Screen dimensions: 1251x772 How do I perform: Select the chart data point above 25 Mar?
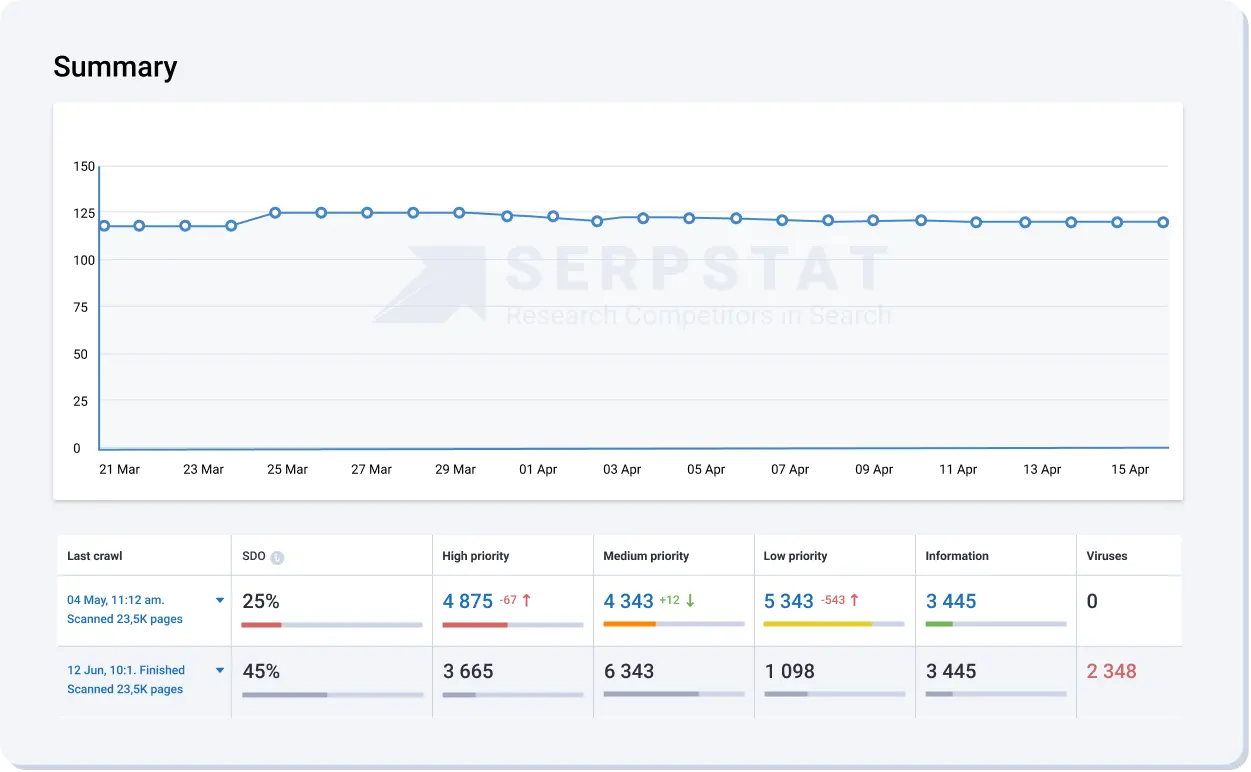click(x=277, y=212)
